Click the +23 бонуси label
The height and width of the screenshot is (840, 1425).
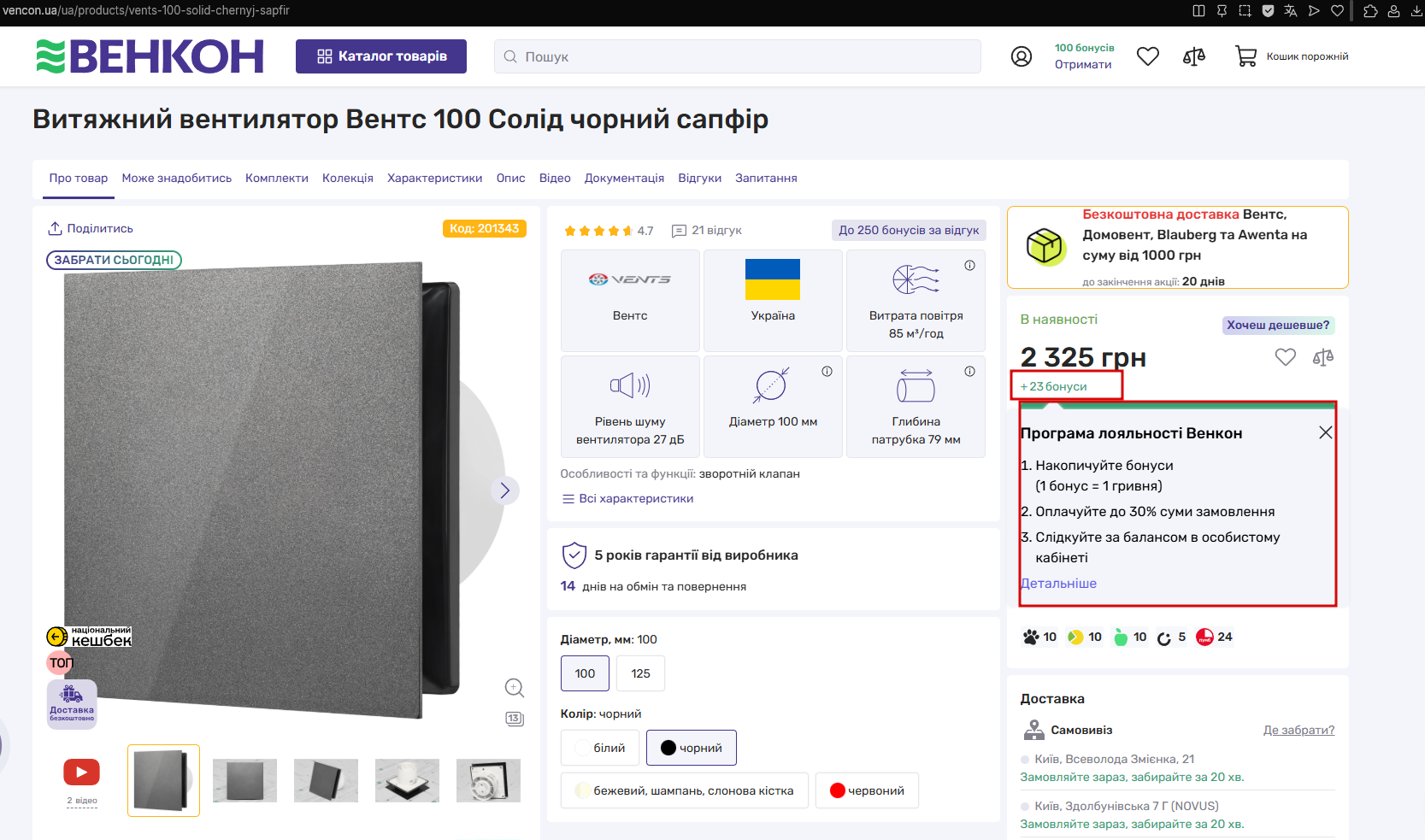click(1054, 387)
